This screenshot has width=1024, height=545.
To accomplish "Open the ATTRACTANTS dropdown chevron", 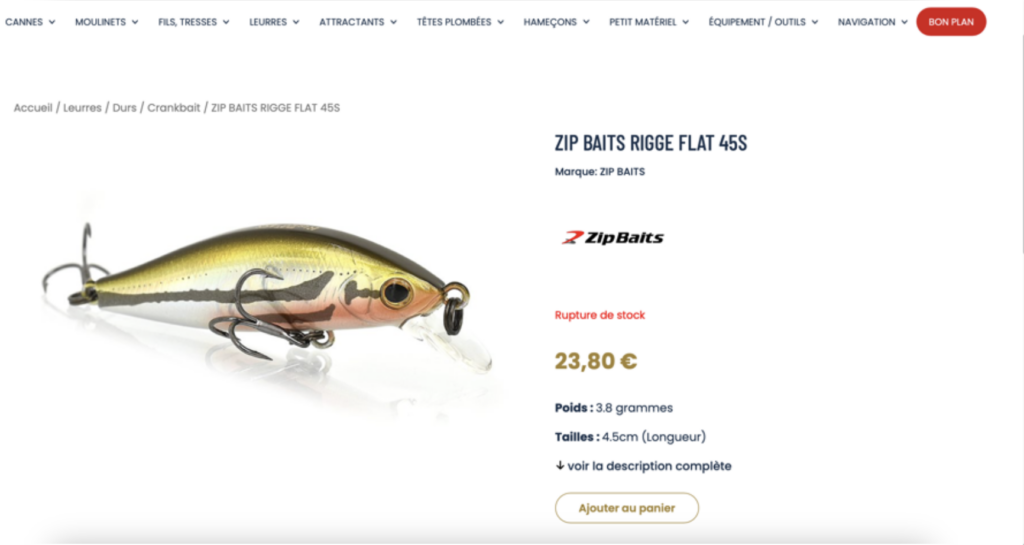I will (x=394, y=22).
